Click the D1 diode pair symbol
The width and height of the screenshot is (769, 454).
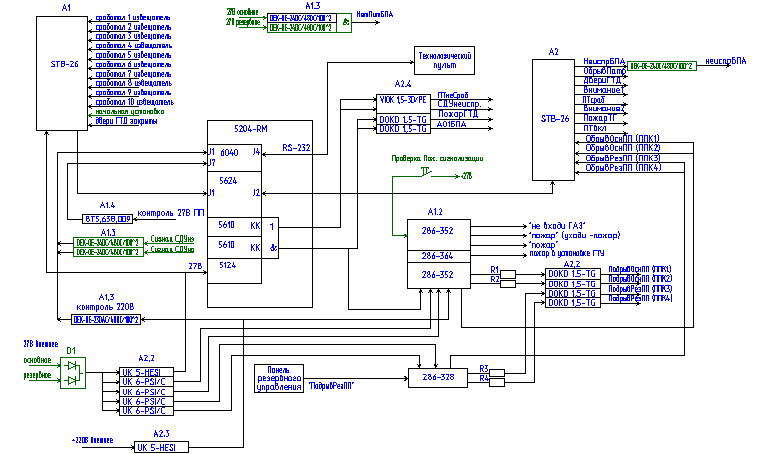coord(73,373)
